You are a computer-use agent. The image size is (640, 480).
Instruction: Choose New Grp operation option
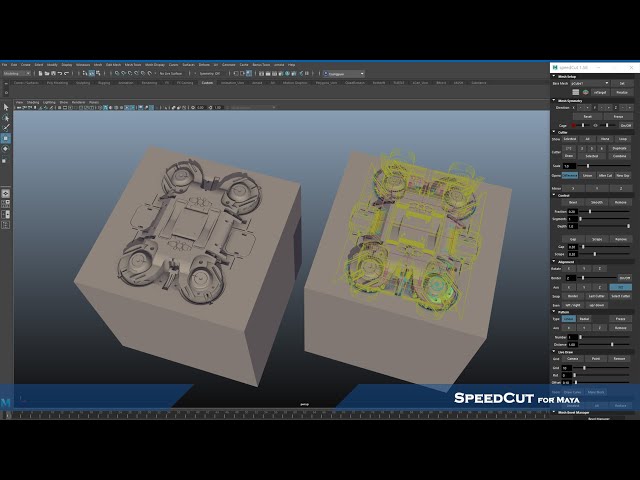(x=623, y=175)
